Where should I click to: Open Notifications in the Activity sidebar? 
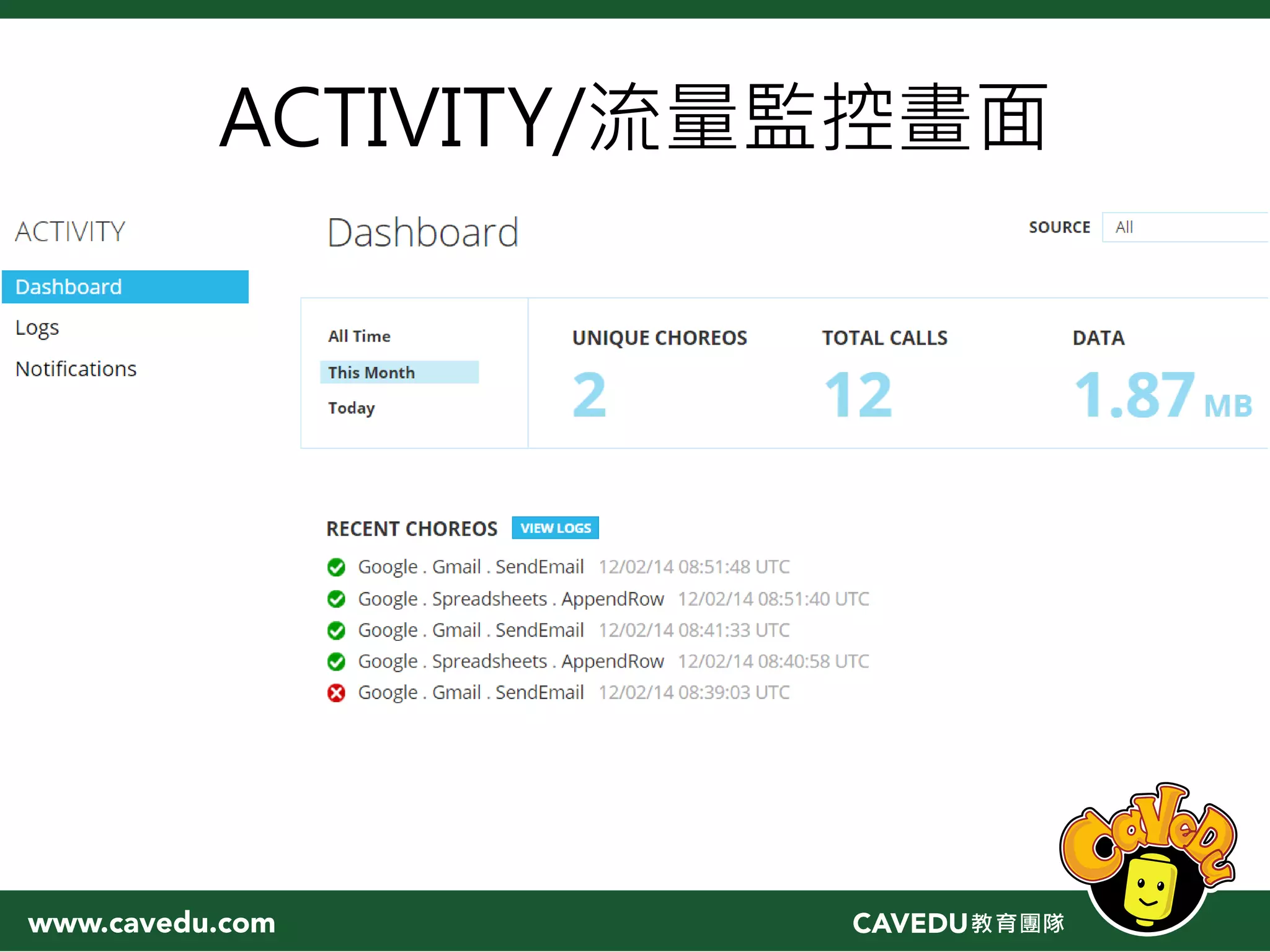click(x=76, y=369)
